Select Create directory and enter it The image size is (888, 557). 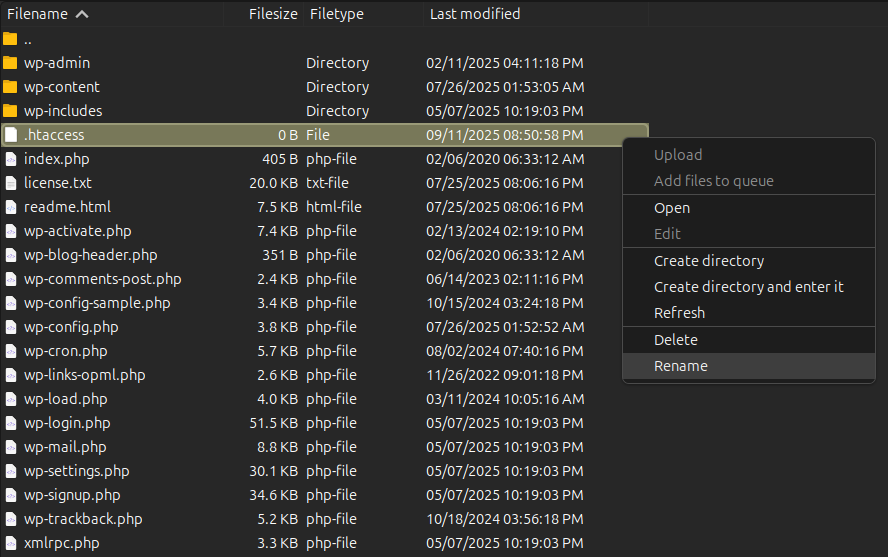click(x=749, y=287)
